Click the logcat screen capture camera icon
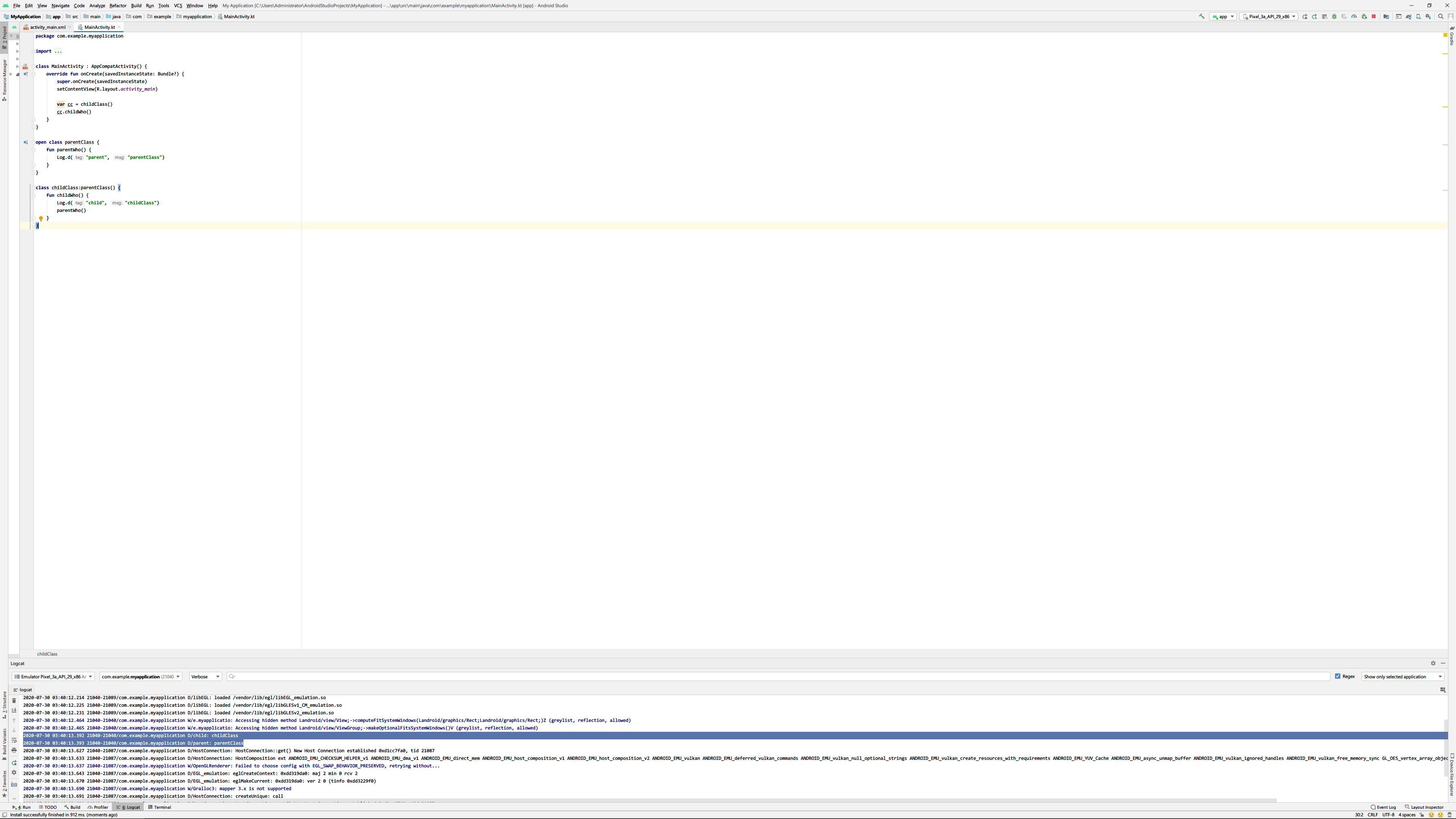 pos(14,784)
